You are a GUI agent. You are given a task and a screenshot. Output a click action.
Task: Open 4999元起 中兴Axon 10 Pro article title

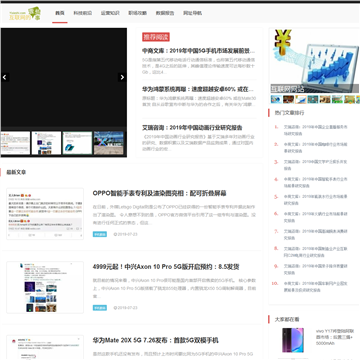166,267
